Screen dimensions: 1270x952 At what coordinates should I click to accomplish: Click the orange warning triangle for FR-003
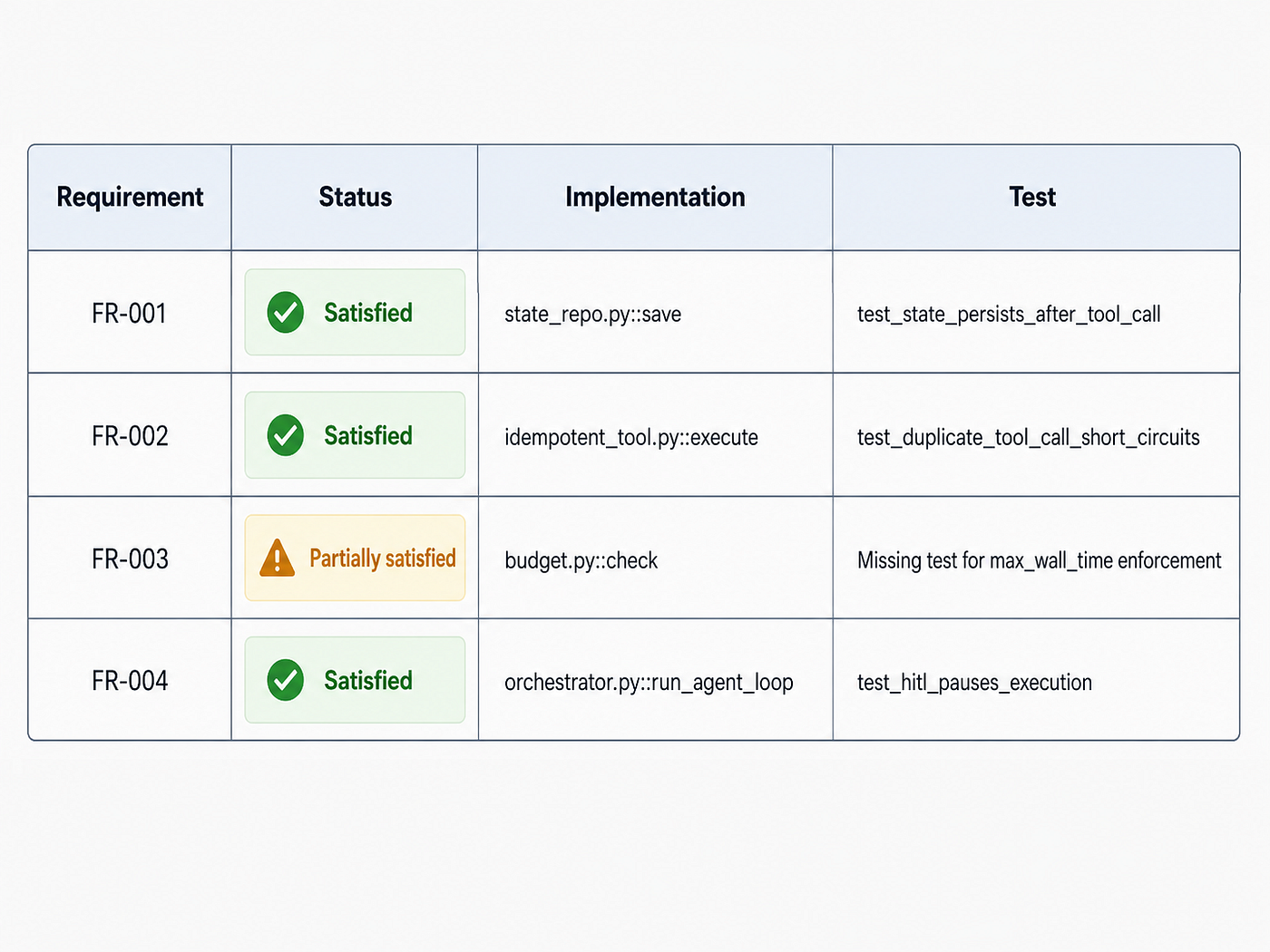coord(278,558)
